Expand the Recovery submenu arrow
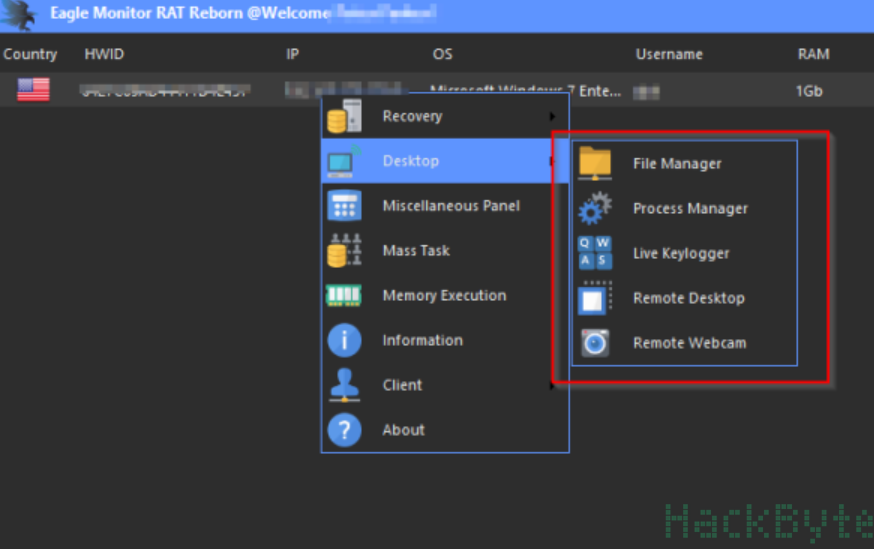The width and height of the screenshot is (874, 549). coord(552,116)
